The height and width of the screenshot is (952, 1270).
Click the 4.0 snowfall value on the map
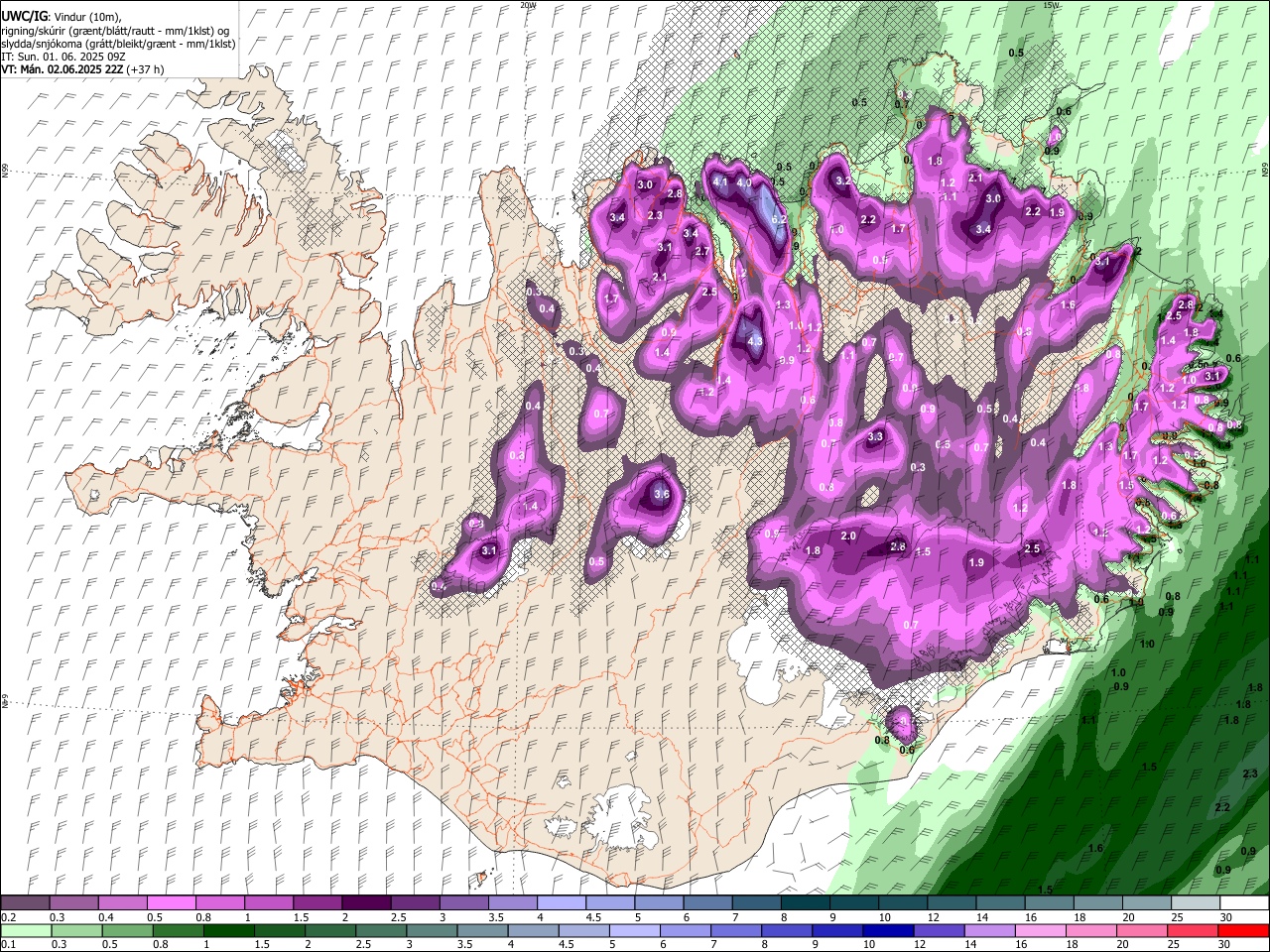click(x=743, y=182)
